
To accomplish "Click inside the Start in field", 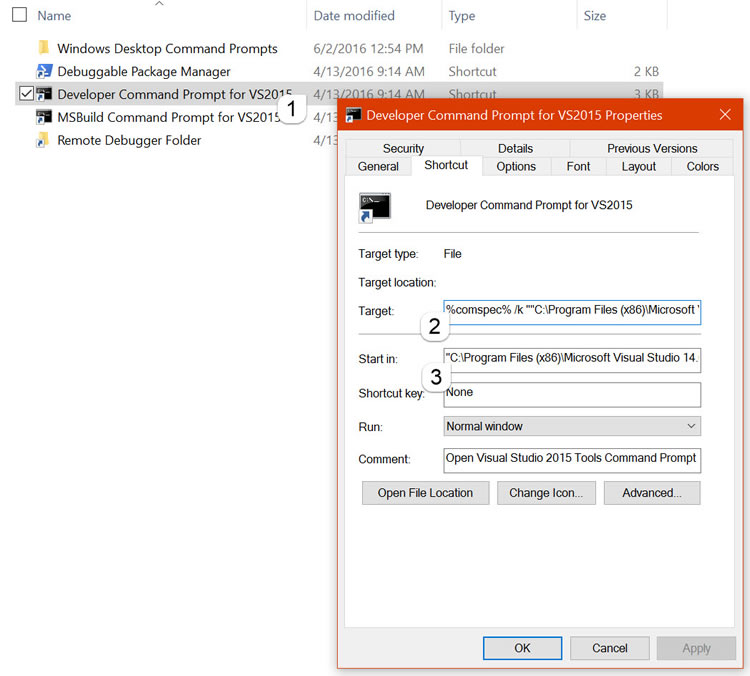I will 572,360.
